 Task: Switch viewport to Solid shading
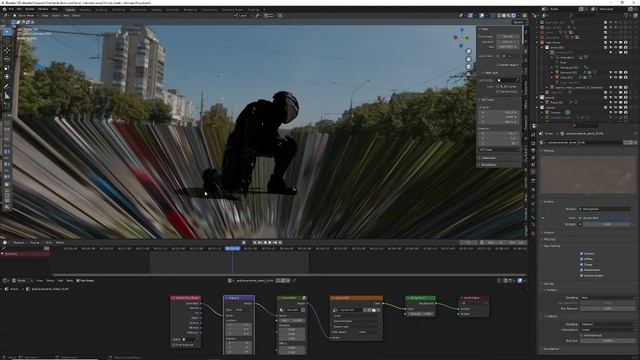click(504, 16)
